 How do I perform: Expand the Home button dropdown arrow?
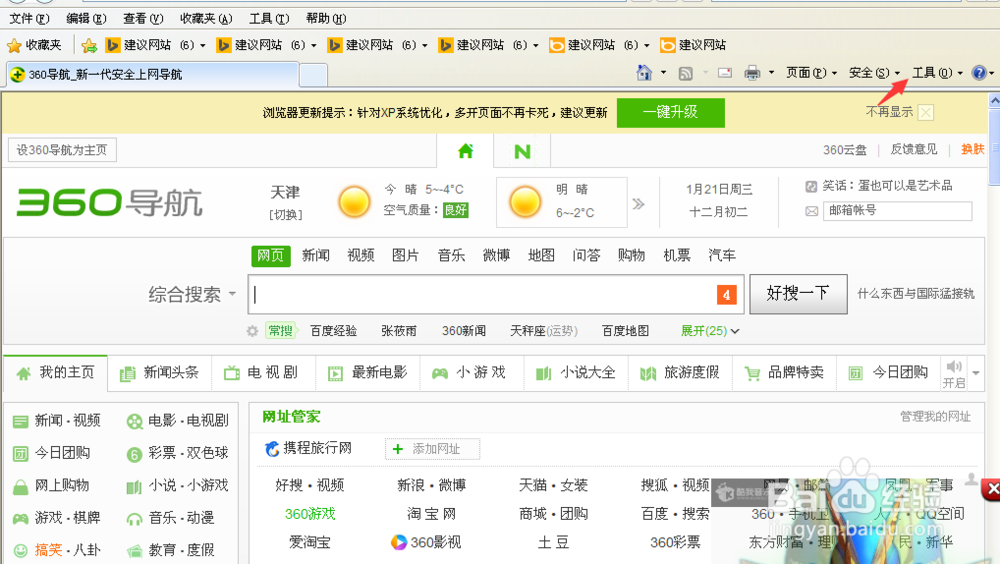click(663, 73)
